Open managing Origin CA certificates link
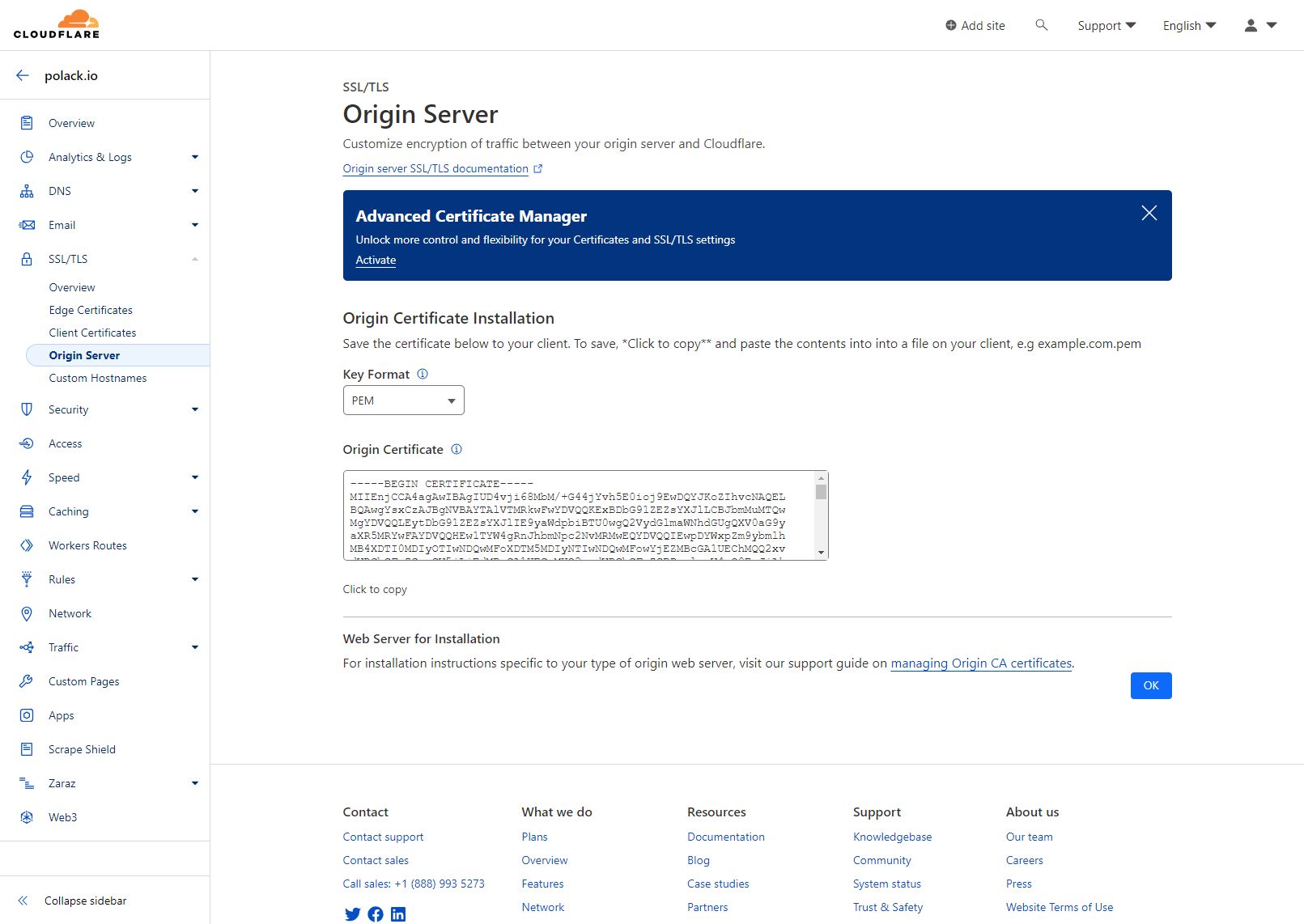 (x=981, y=663)
